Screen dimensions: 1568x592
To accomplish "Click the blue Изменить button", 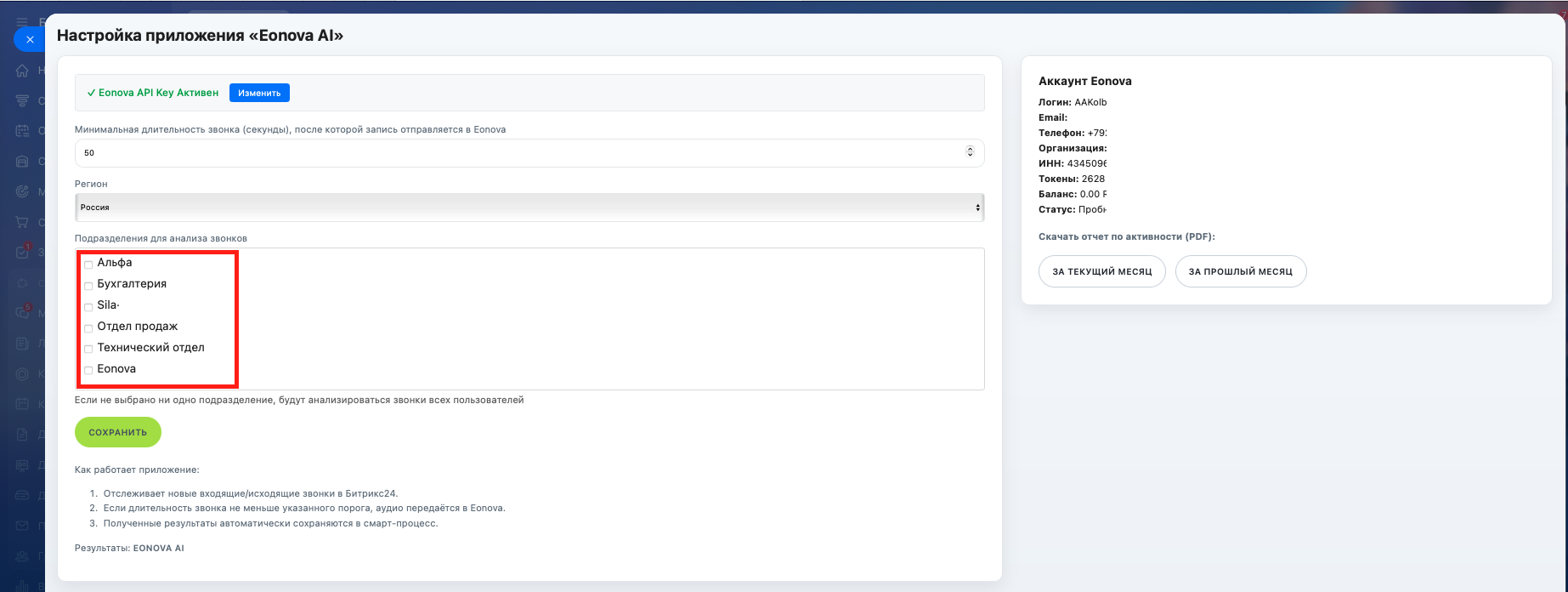I will 259,93.
